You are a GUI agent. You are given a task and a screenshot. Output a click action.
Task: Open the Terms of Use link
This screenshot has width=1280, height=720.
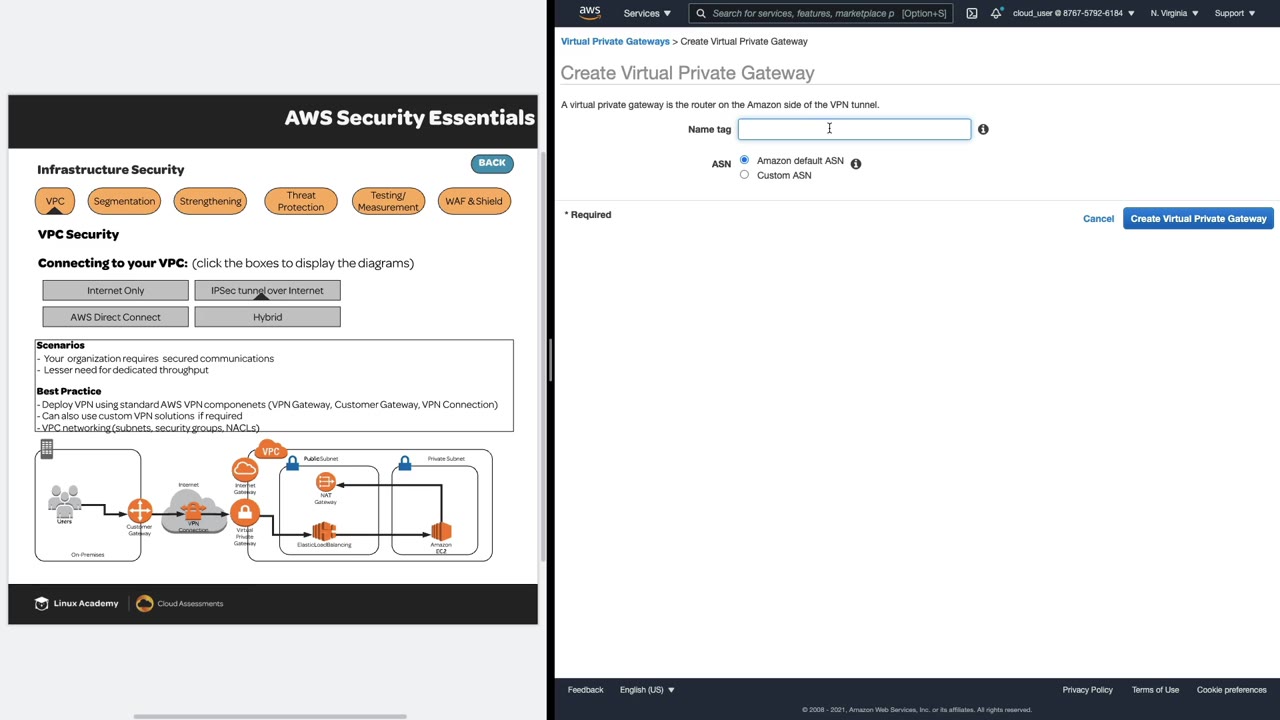(1155, 690)
